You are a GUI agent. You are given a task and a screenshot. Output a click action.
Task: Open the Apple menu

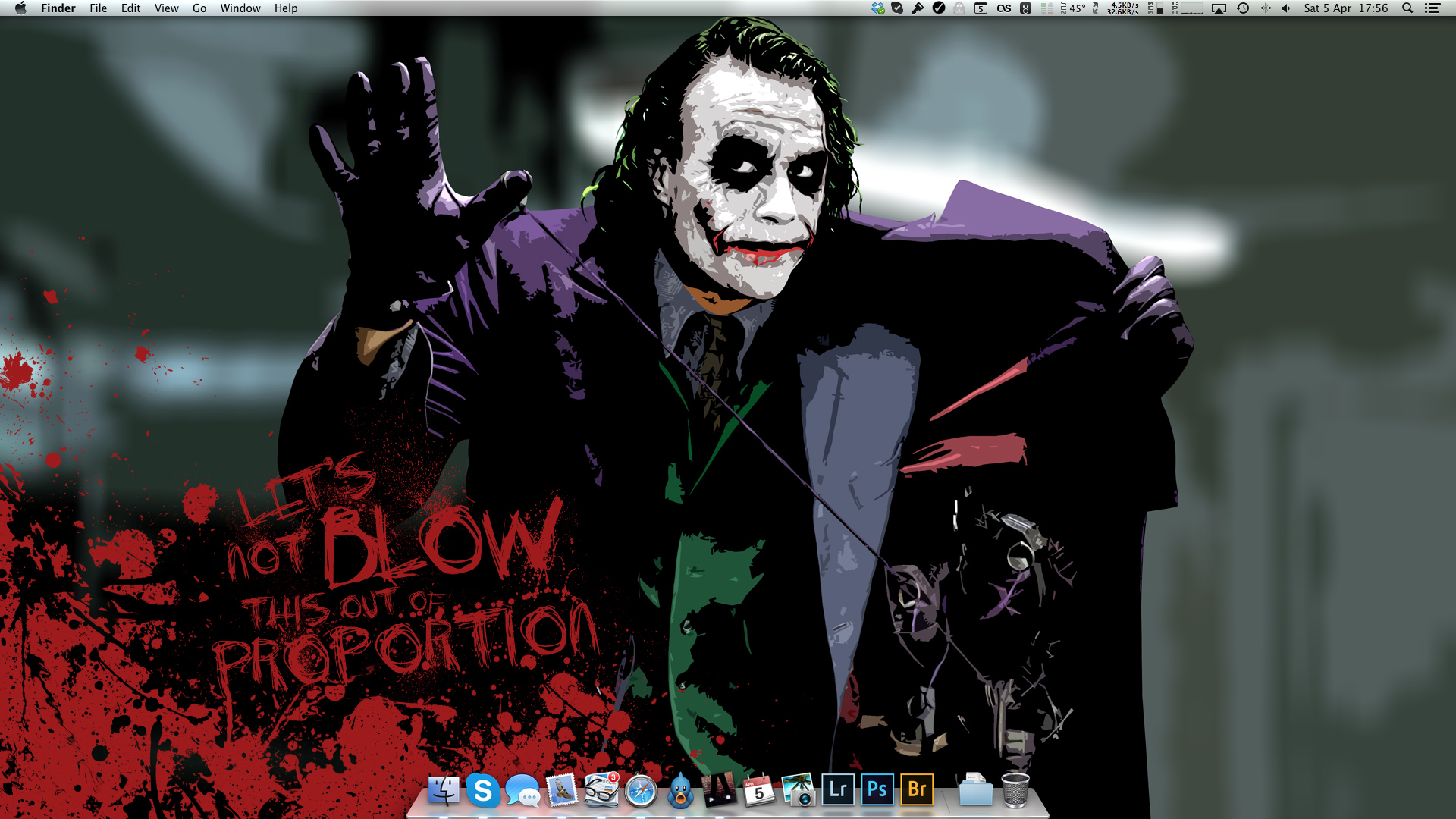pyautogui.click(x=20, y=8)
